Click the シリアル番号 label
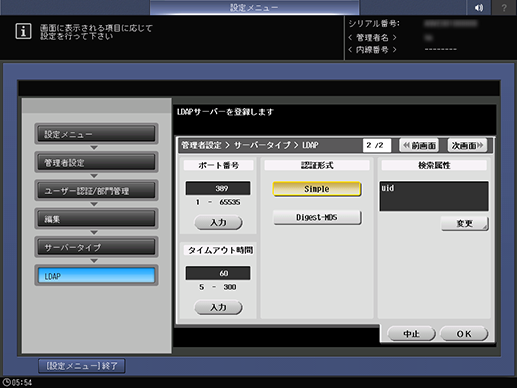Image resolution: width=517 pixels, height=388 pixels. click(x=374, y=24)
